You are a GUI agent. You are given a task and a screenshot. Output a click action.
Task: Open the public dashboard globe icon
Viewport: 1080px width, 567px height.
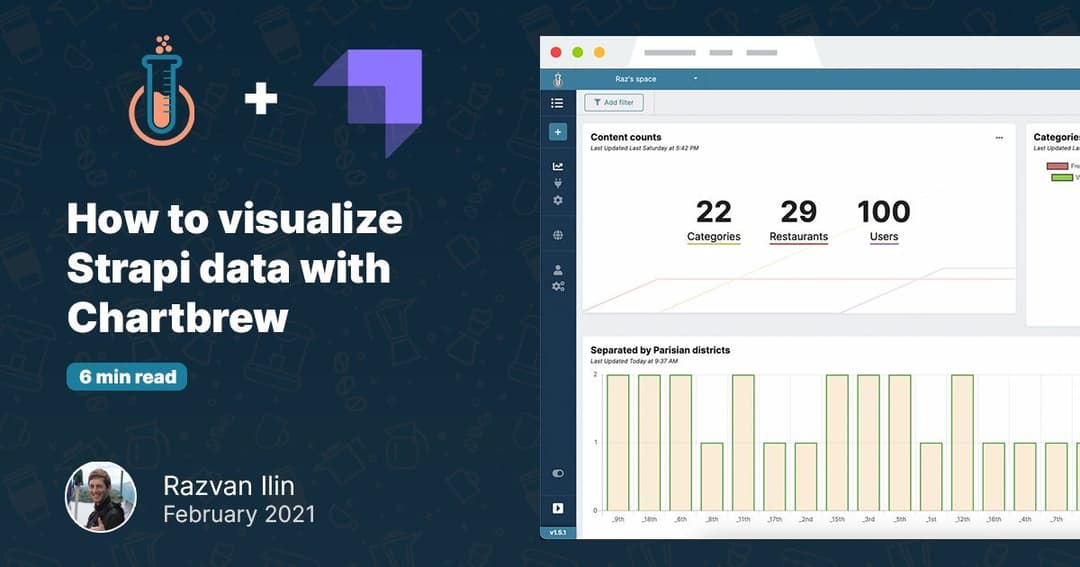[x=558, y=235]
